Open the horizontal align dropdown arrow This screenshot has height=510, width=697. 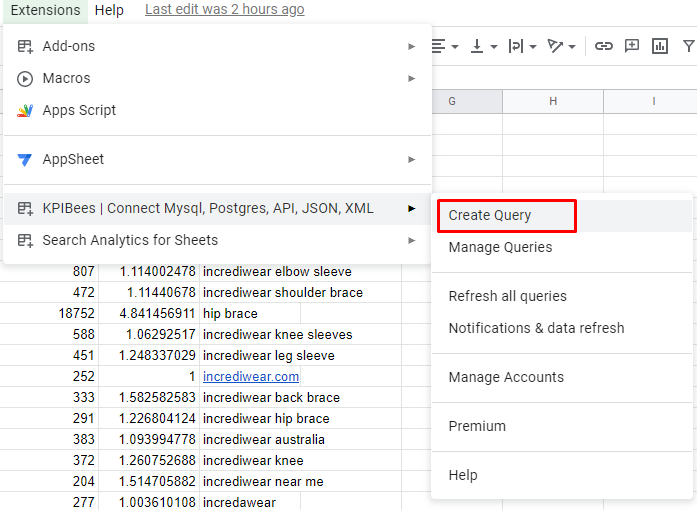[x=455, y=46]
